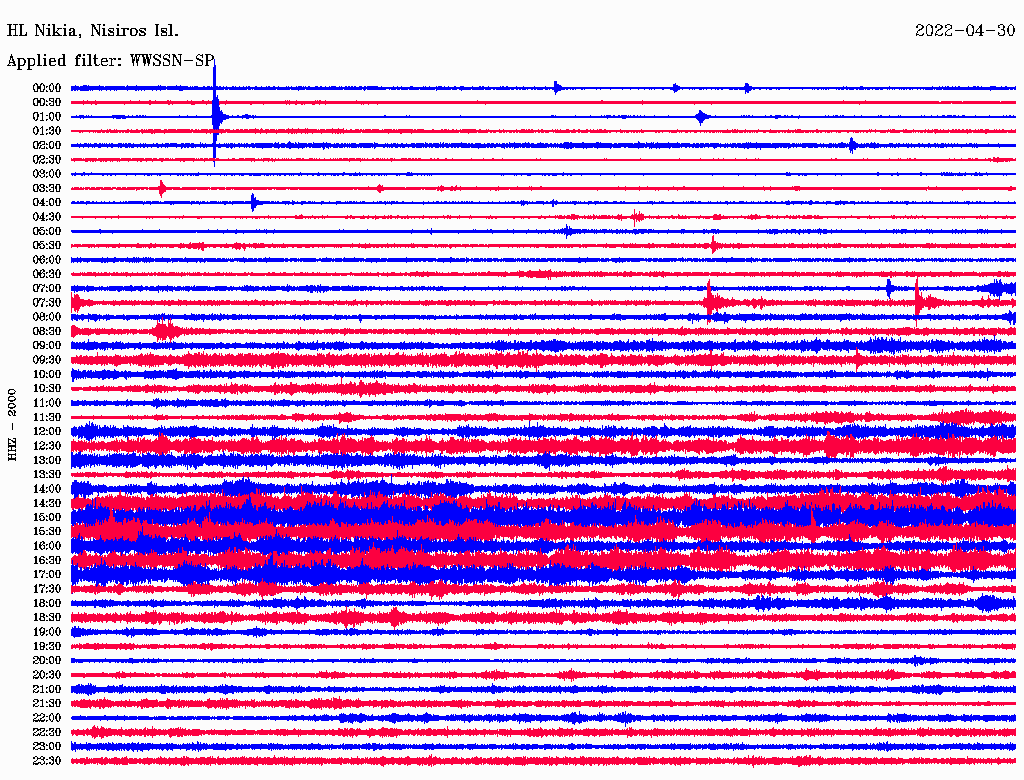Select the 19:00 time label
Viewport: 1024px width, 780px height.
47,632
